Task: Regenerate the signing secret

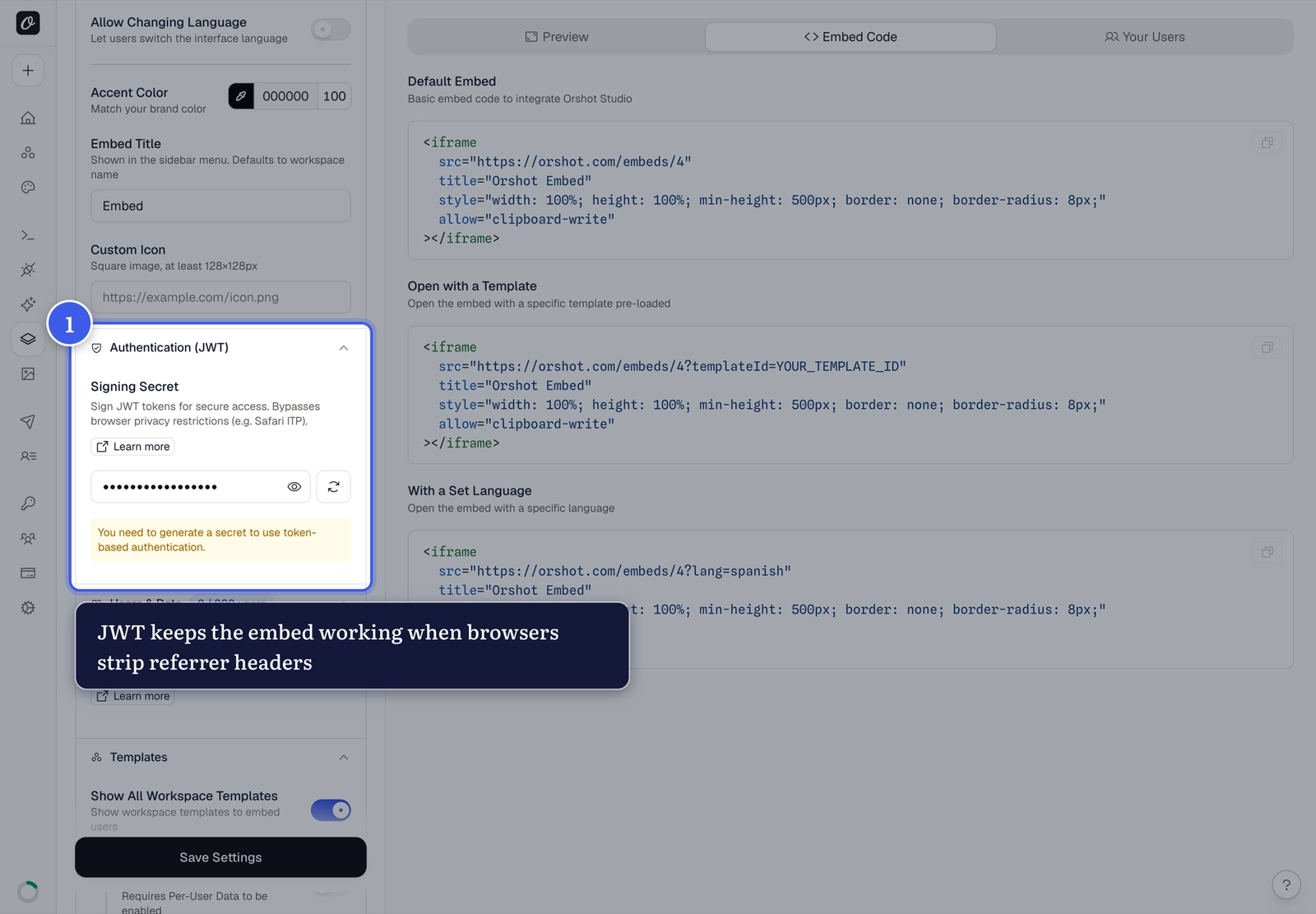Action: pos(333,487)
